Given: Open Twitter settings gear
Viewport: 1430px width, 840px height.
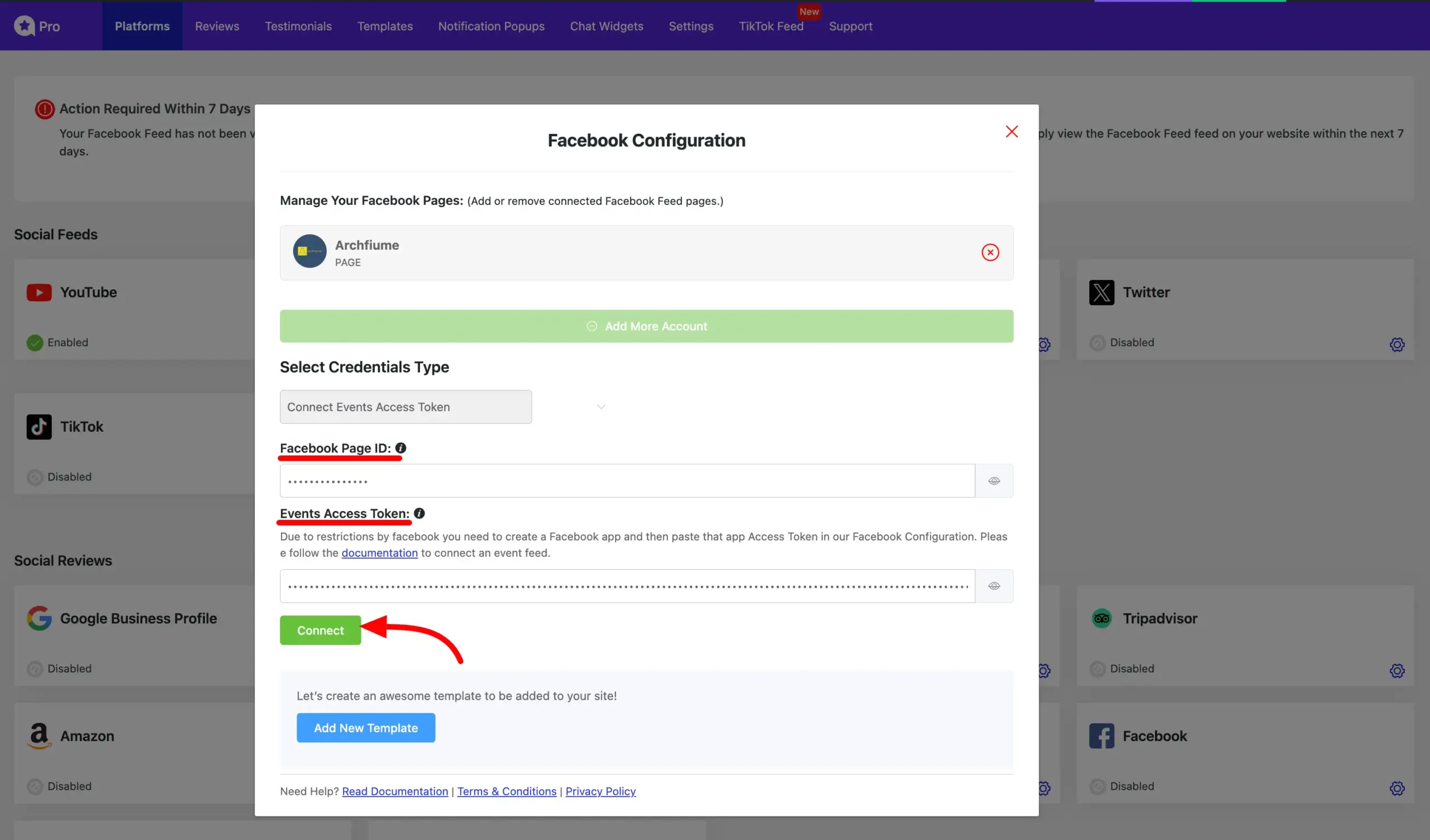Looking at the screenshot, I should click(x=1396, y=344).
